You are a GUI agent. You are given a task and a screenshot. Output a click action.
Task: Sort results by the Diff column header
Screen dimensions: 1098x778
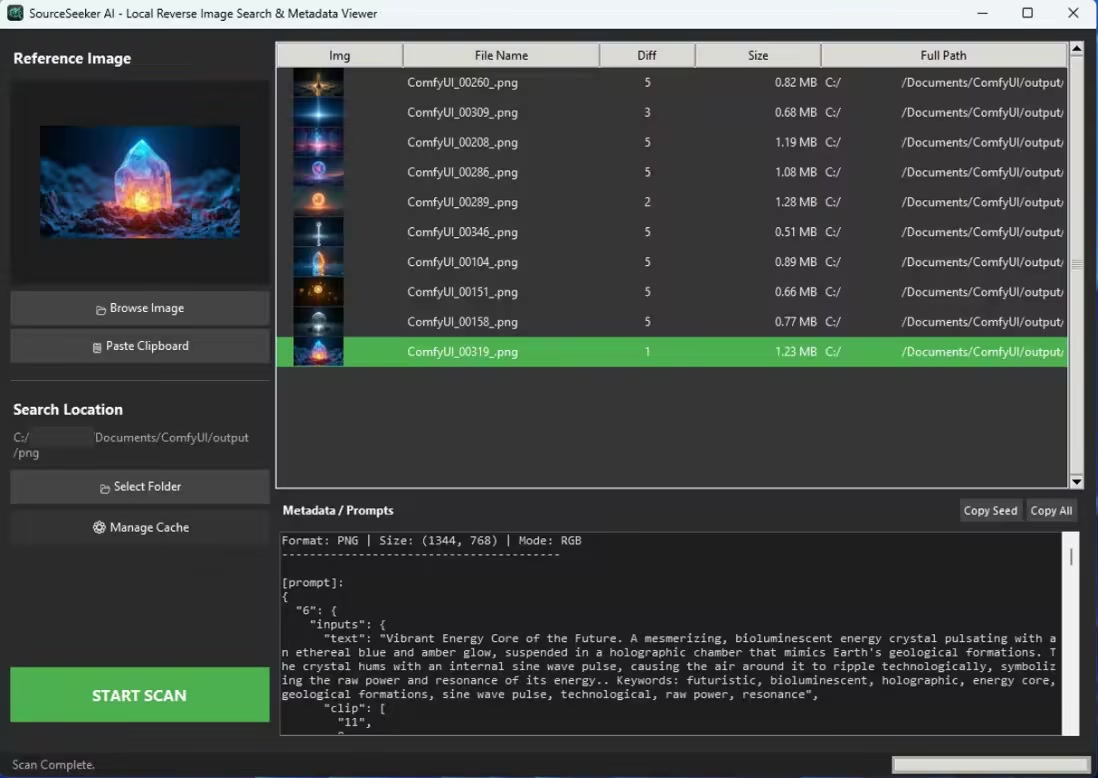(x=647, y=55)
